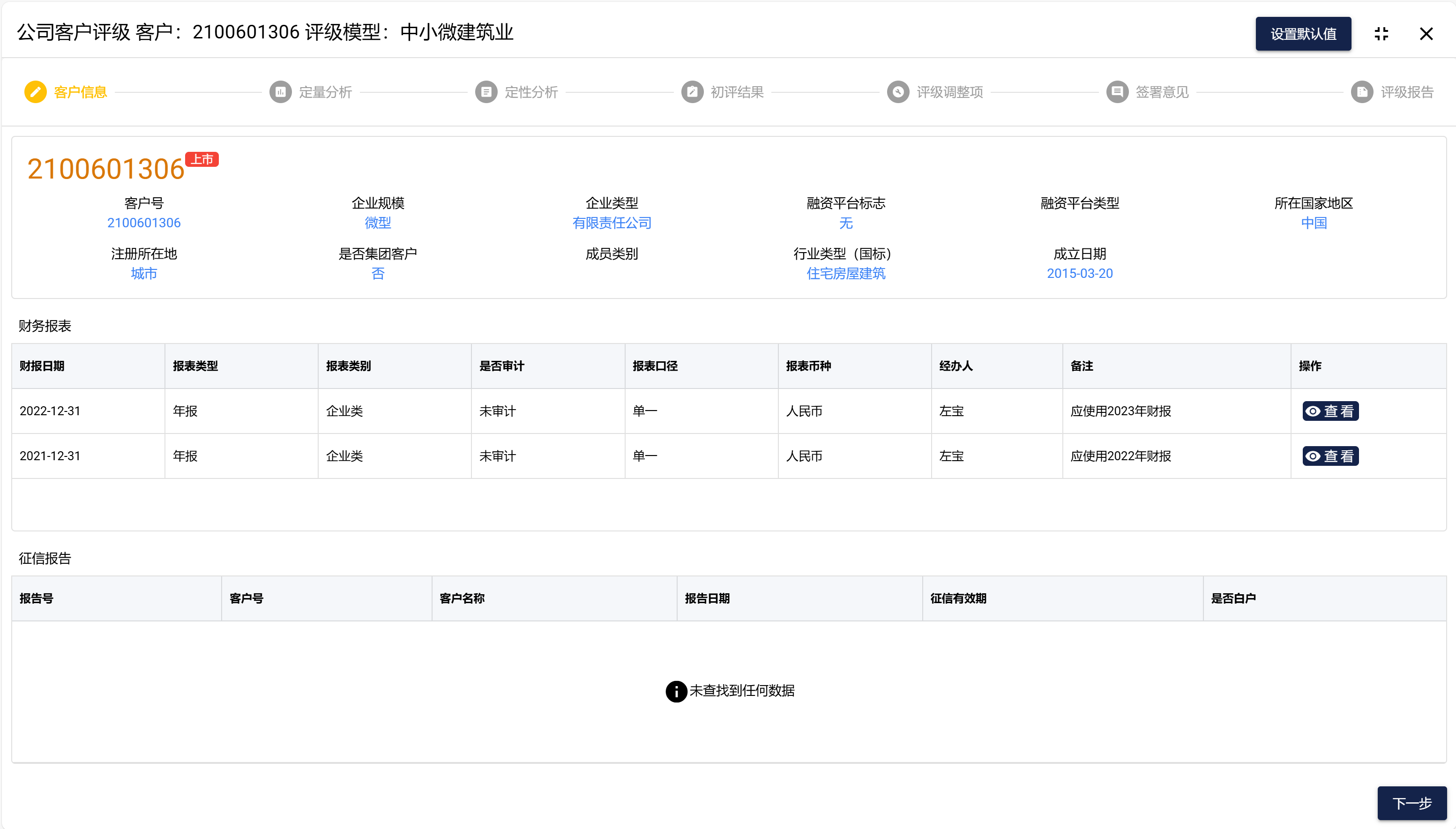Click the red 上市 badge
The width and height of the screenshot is (1456, 829).
tap(202, 159)
